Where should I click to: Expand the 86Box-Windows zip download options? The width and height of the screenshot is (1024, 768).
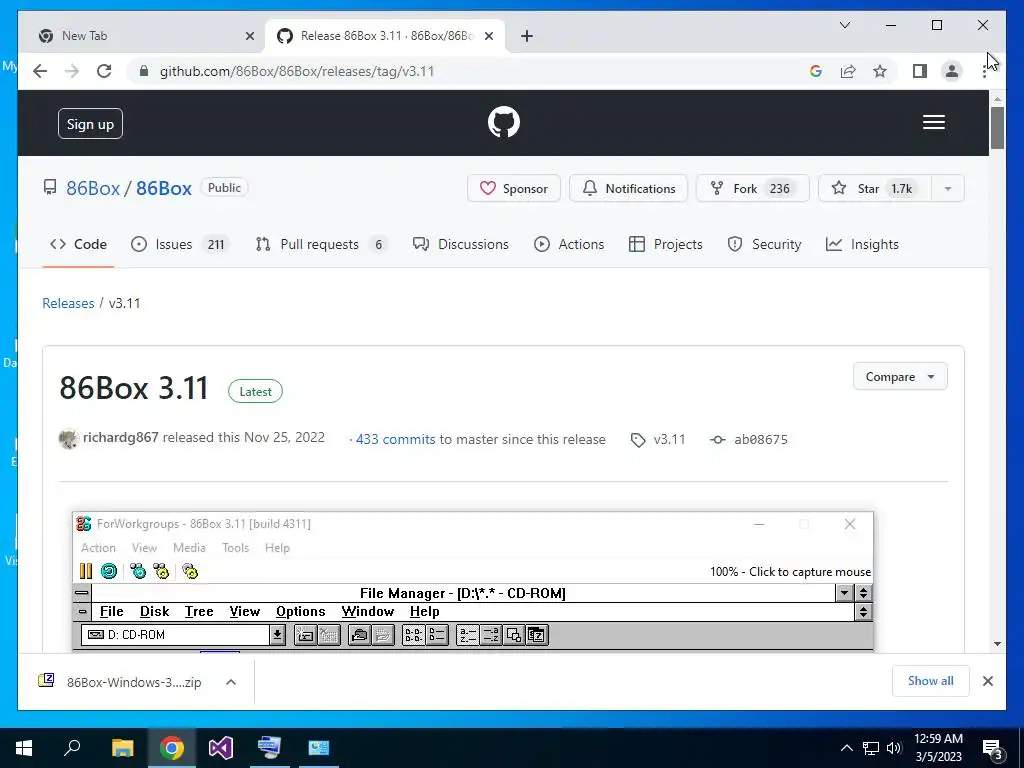(231, 682)
